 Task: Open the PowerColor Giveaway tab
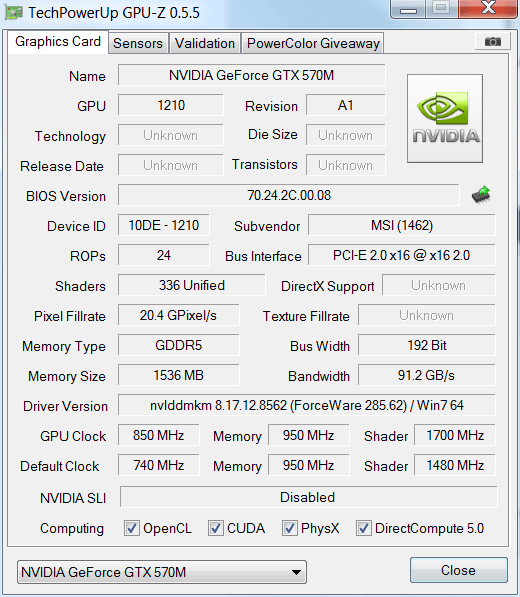pyautogui.click(x=313, y=43)
